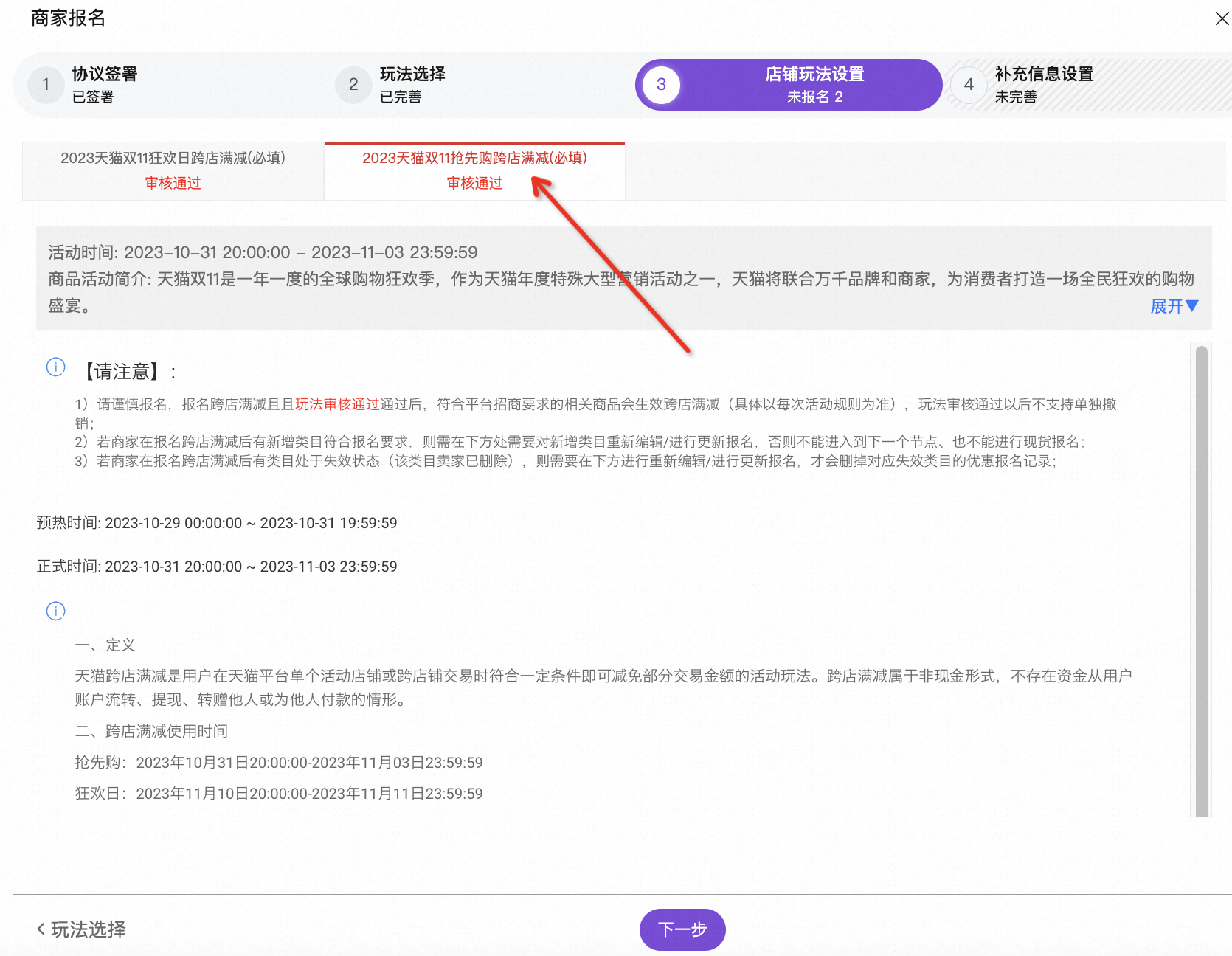Click 审核通过 under the 抢先购 tab
Screen dimensions: 1232x956
(474, 183)
